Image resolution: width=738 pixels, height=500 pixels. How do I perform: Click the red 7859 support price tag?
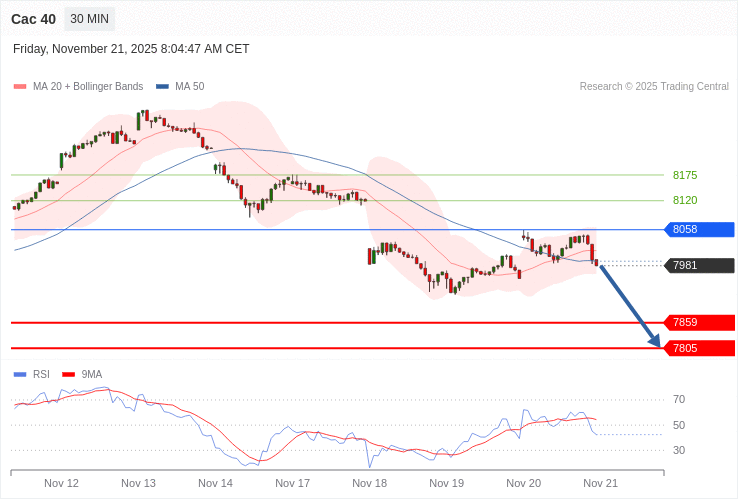coord(699,323)
